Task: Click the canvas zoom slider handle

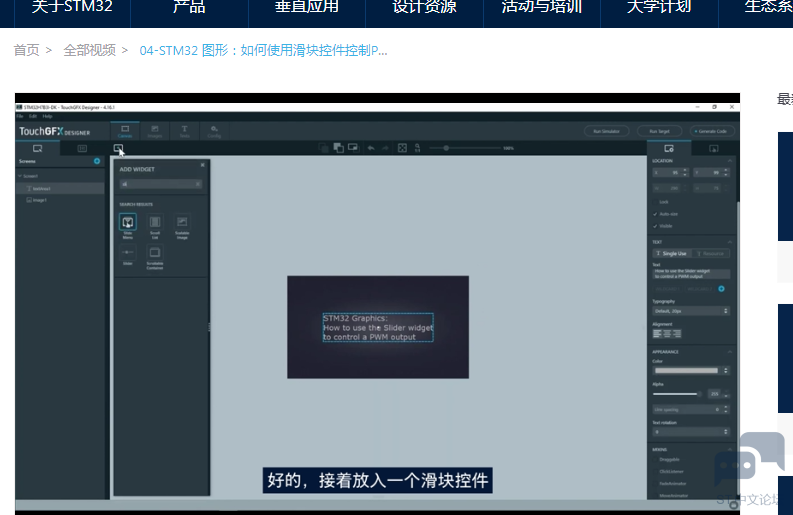Action: 446,148
